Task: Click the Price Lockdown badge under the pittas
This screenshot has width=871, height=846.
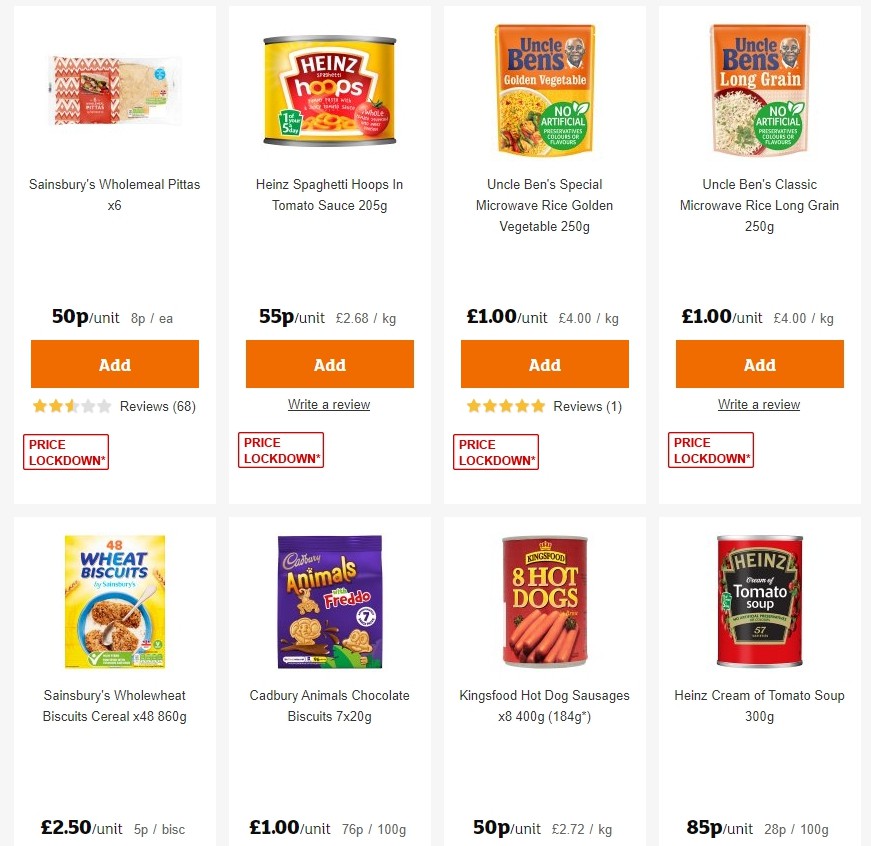Action: pos(65,451)
